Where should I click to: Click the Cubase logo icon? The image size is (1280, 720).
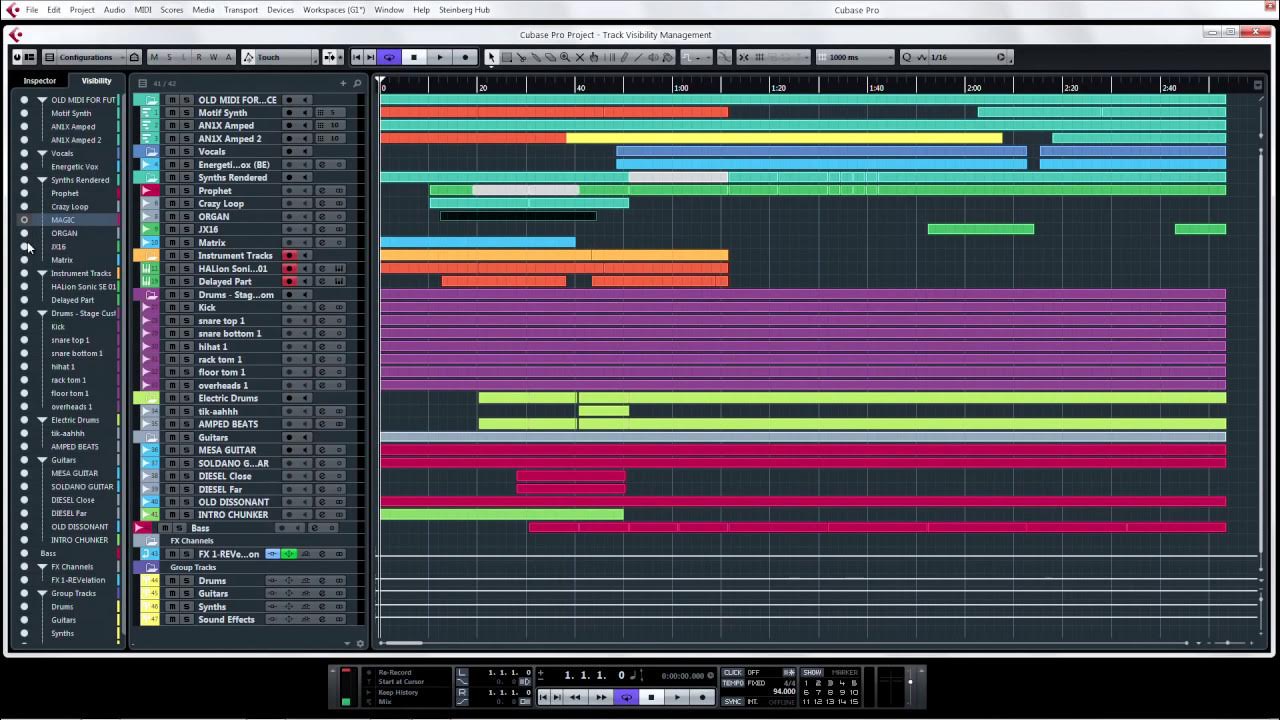15,35
